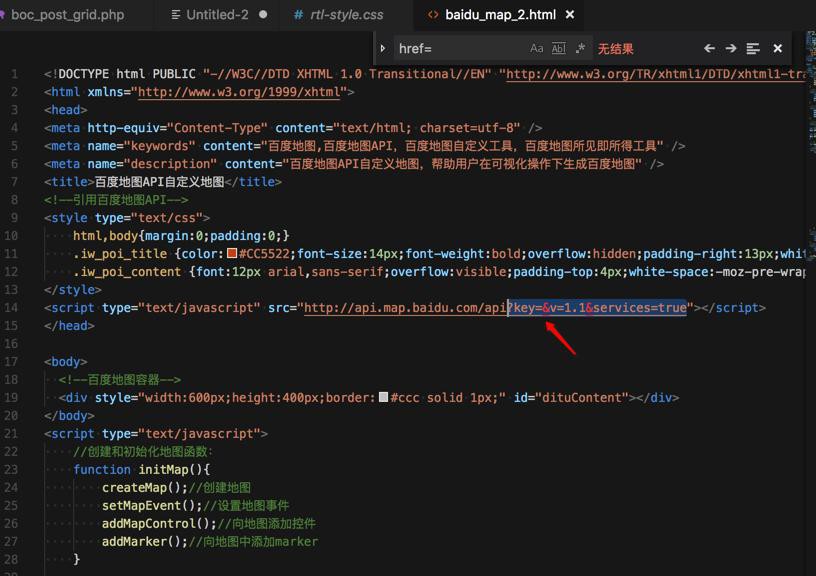Click the 'addMapControl();' call on line 26

pyautogui.click(x=159, y=523)
